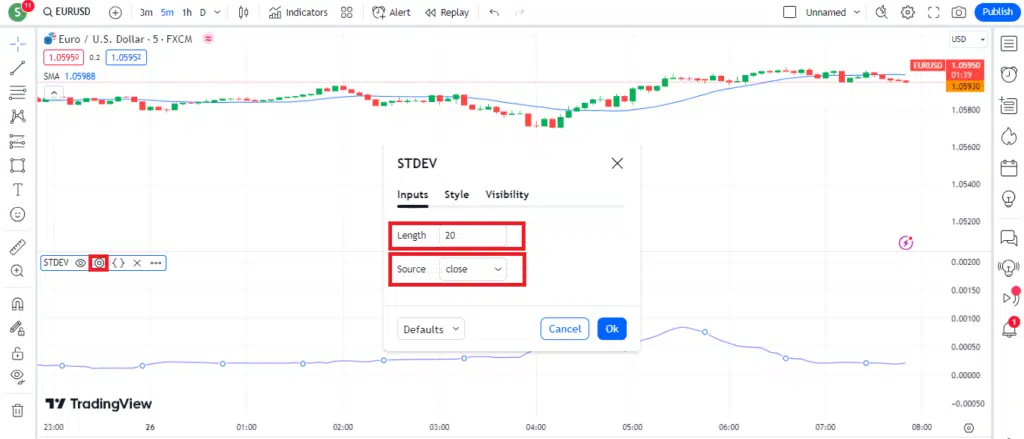The image size is (1024, 439).
Task: Collapse the indicator legend chevron
Action: [54, 91]
